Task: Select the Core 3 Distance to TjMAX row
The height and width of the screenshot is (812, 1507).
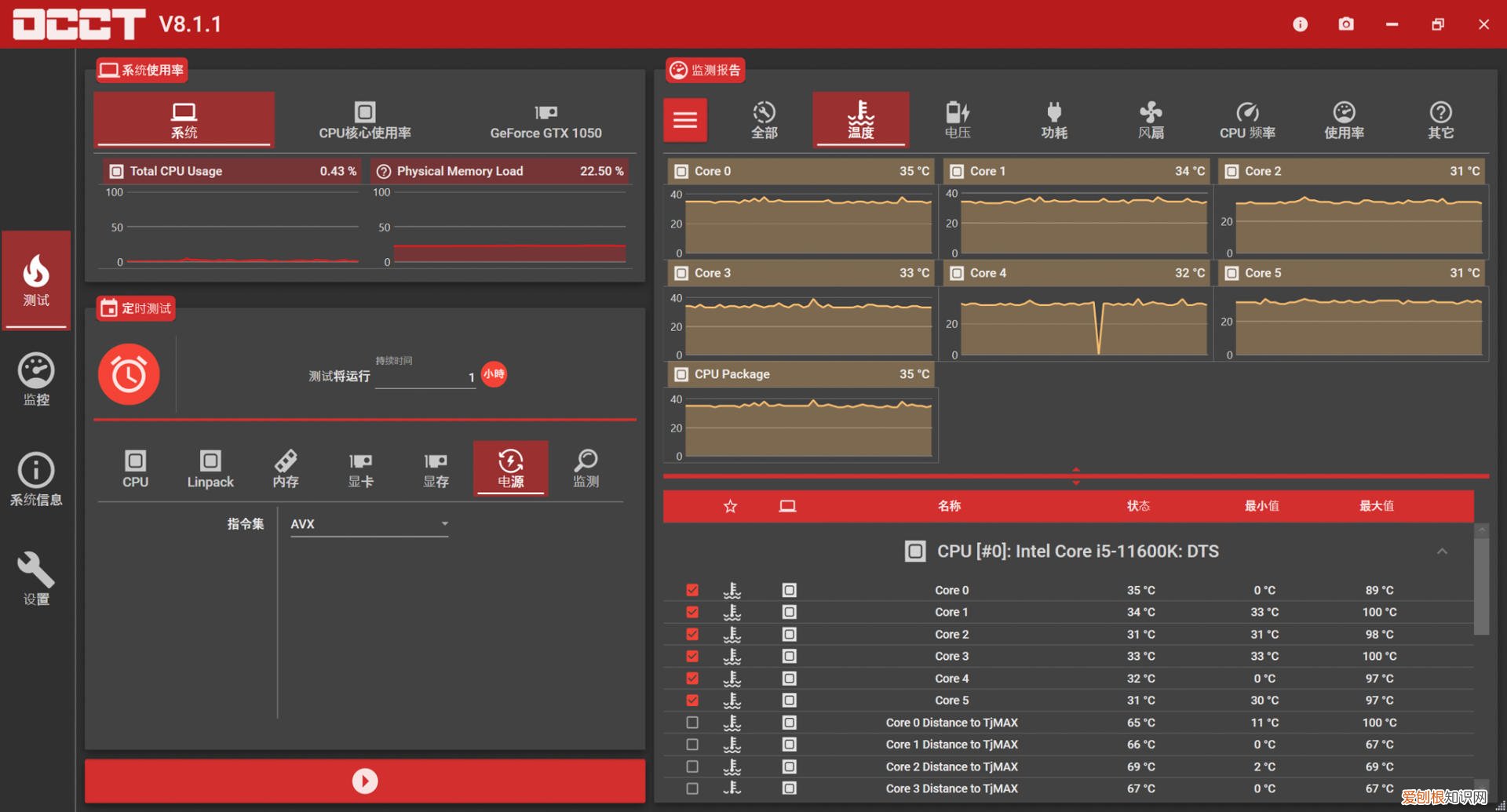Action: click(x=1068, y=788)
